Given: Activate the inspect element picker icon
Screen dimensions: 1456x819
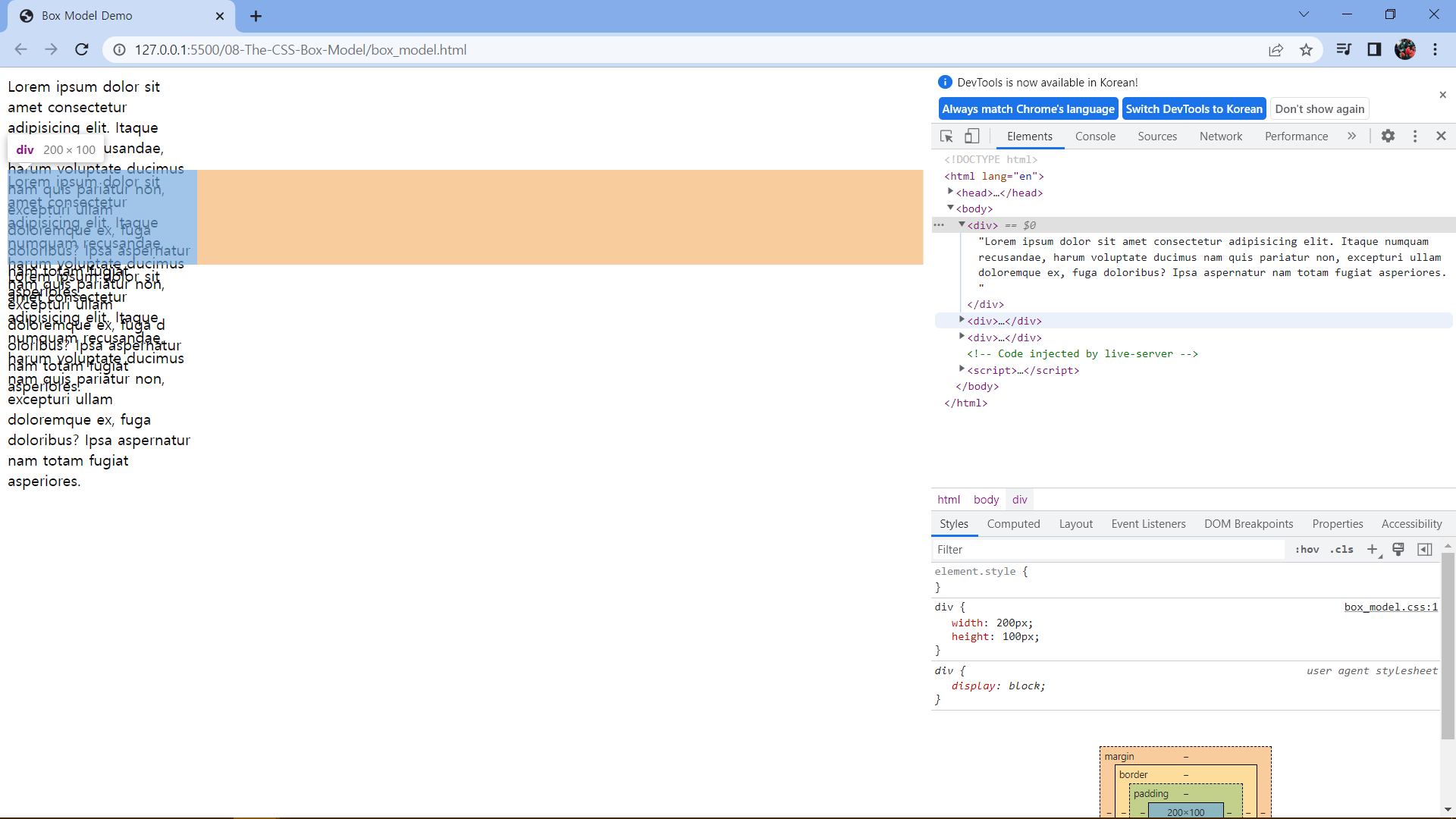Looking at the screenshot, I should (x=946, y=136).
